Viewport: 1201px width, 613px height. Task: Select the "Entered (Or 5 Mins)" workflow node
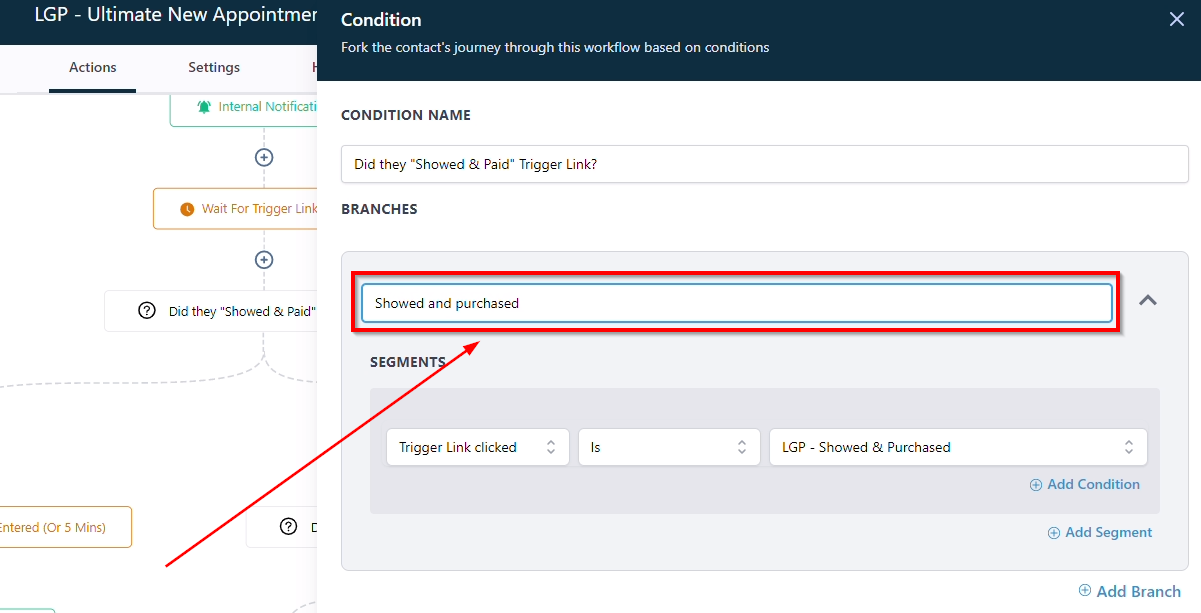(60, 527)
